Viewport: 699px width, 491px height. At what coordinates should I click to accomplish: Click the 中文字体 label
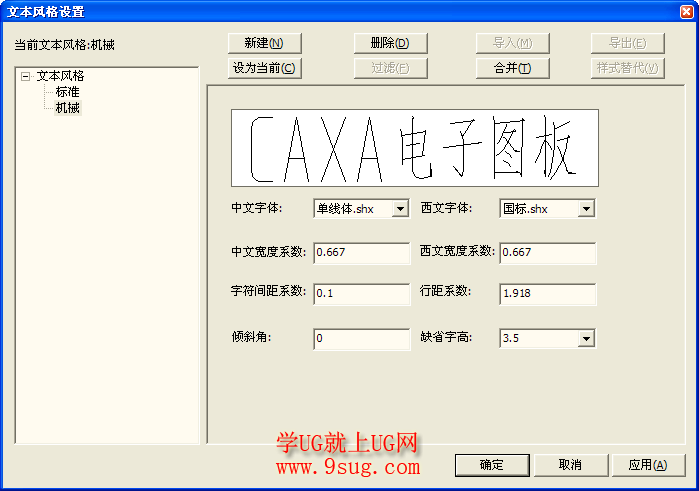(256, 208)
